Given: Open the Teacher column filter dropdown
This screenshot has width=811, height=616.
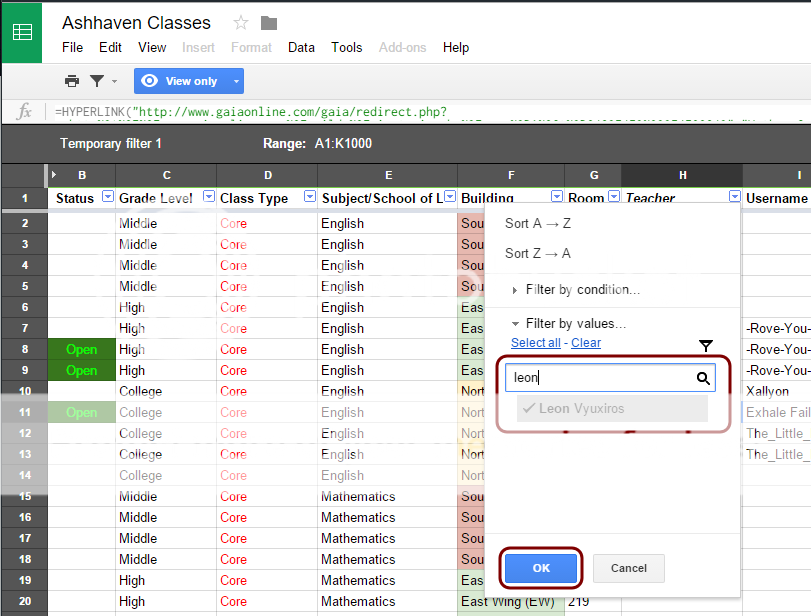Looking at the screenshot, I should (x=735, y=198).
